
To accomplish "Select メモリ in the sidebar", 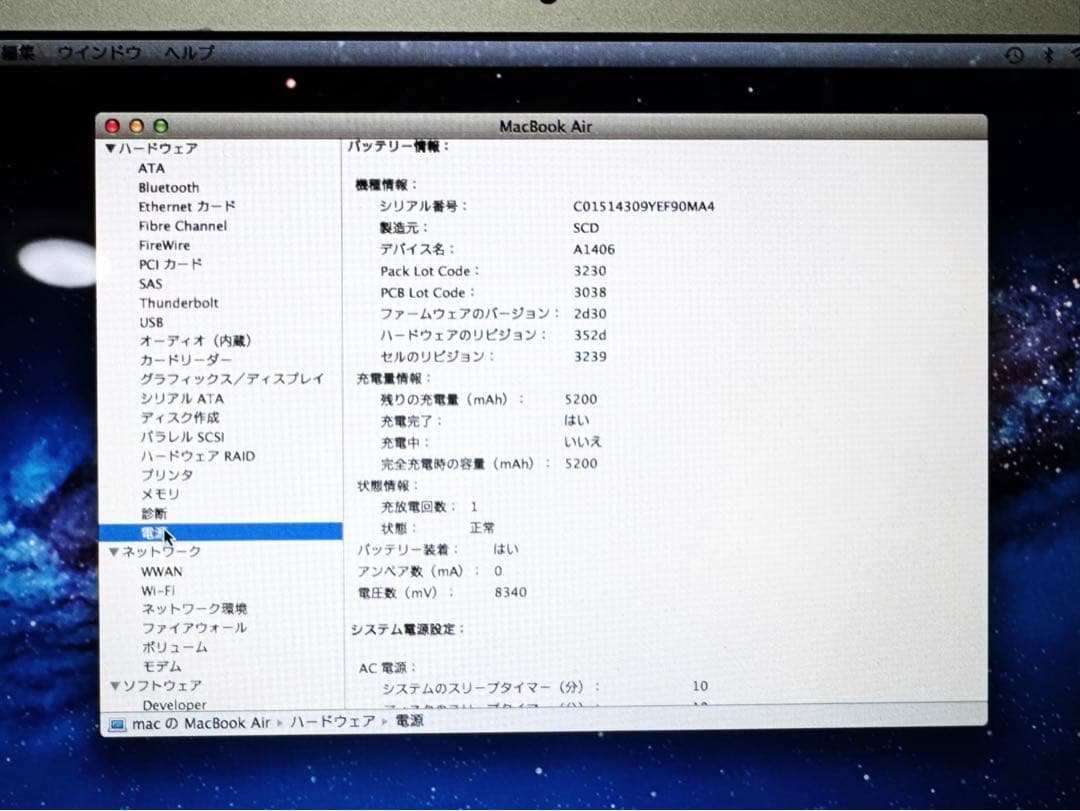I will tap(160, 494).
